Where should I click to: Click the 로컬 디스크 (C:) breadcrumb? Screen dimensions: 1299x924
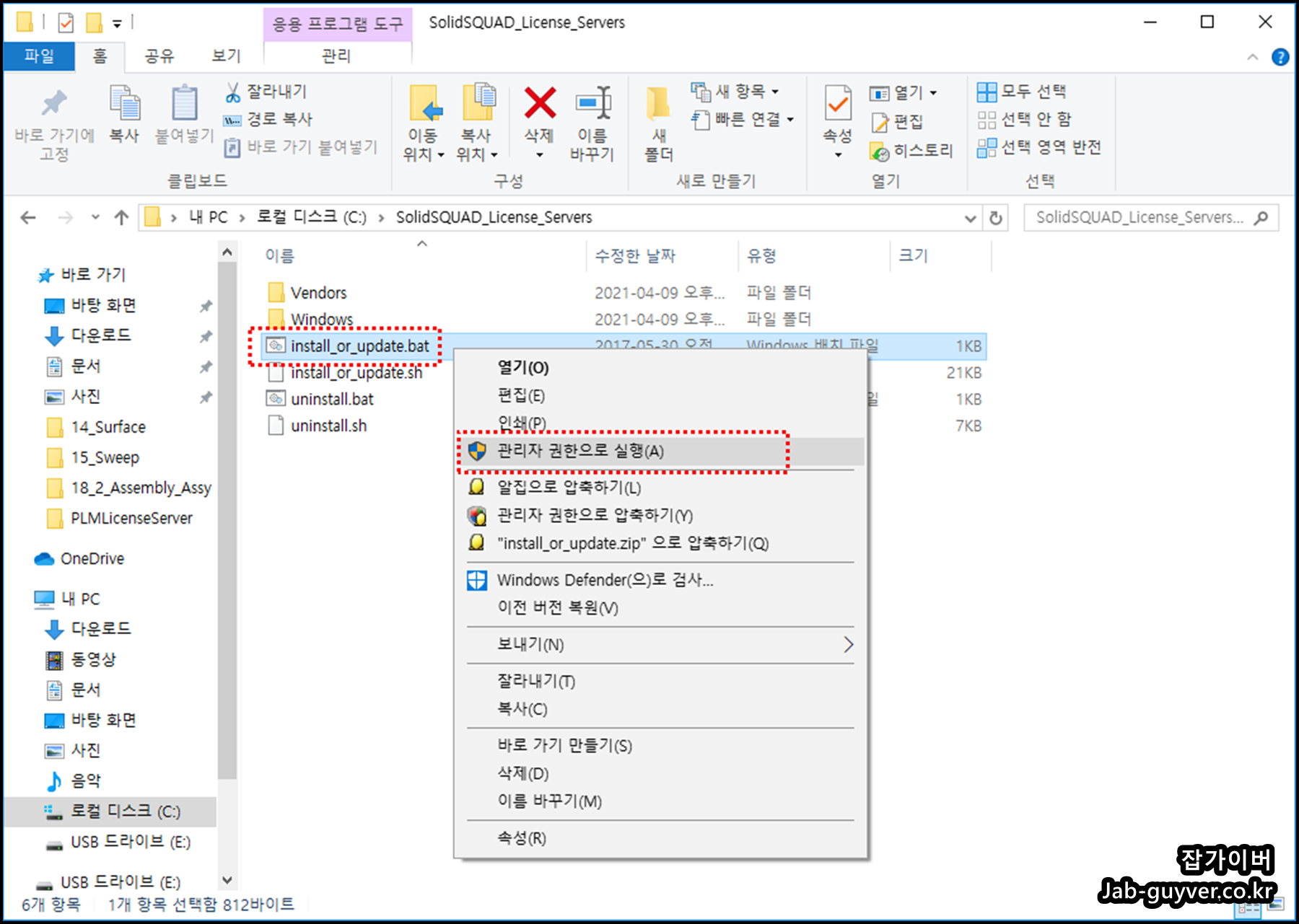[312, 217]
